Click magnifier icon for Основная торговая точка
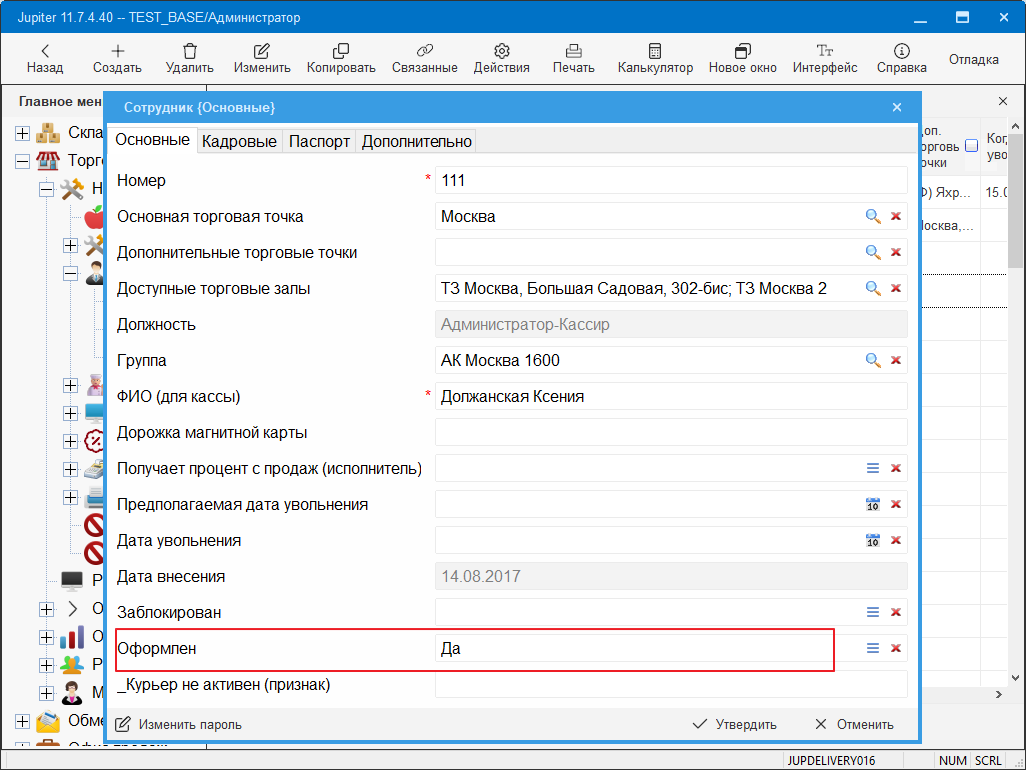 (873, 217)
